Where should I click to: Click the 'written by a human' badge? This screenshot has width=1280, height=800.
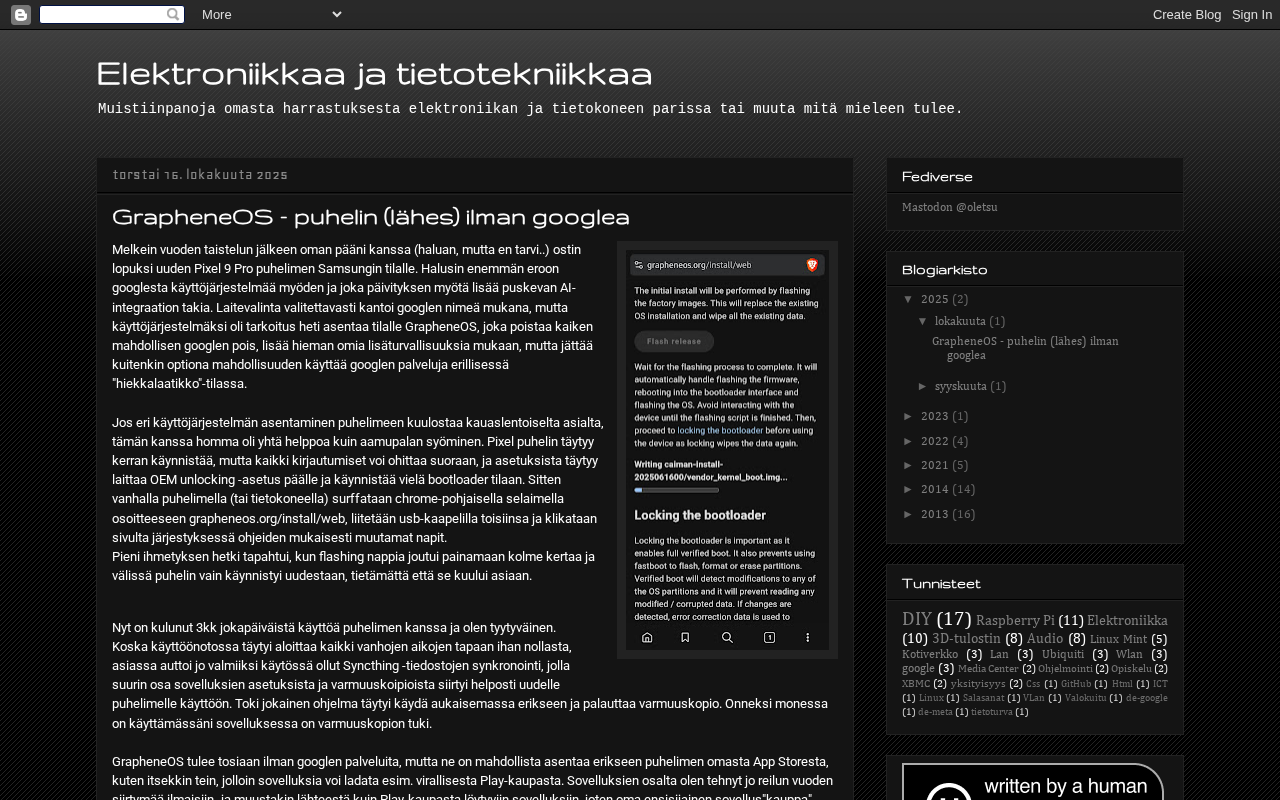(x=1033, y=782)
